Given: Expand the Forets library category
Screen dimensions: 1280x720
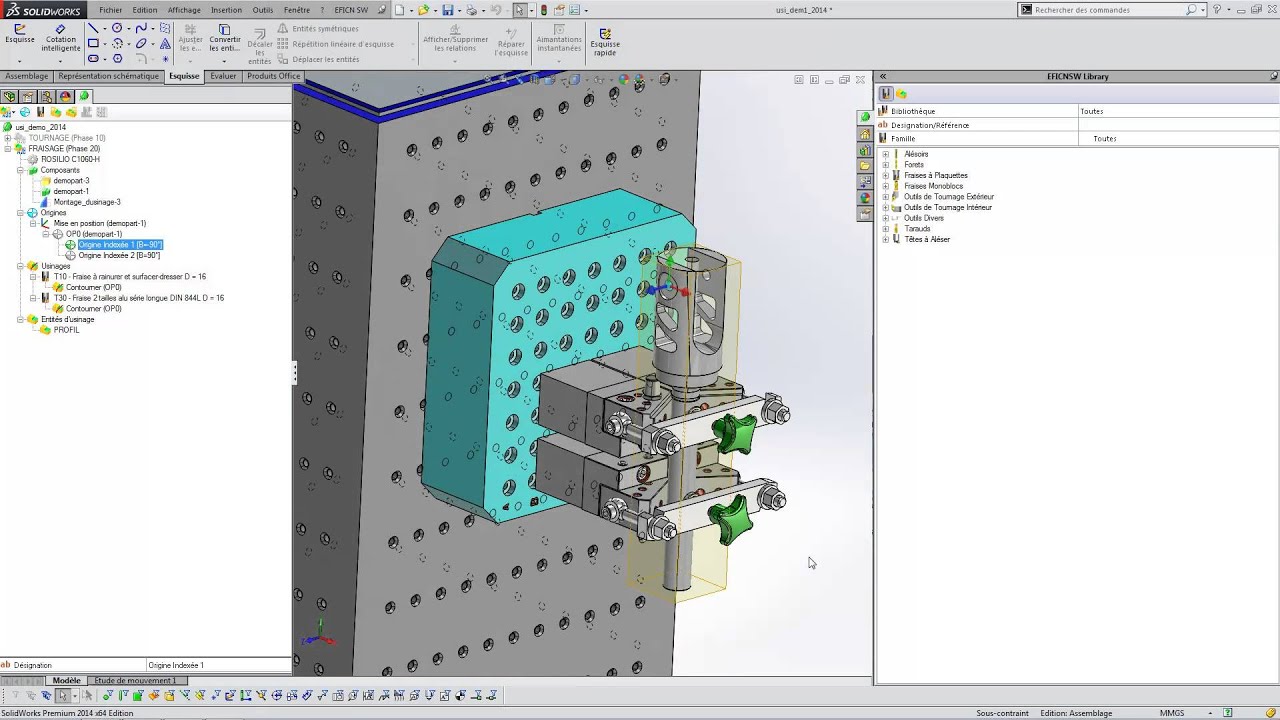Looking at the screenshot, I should tap(885, 165).
